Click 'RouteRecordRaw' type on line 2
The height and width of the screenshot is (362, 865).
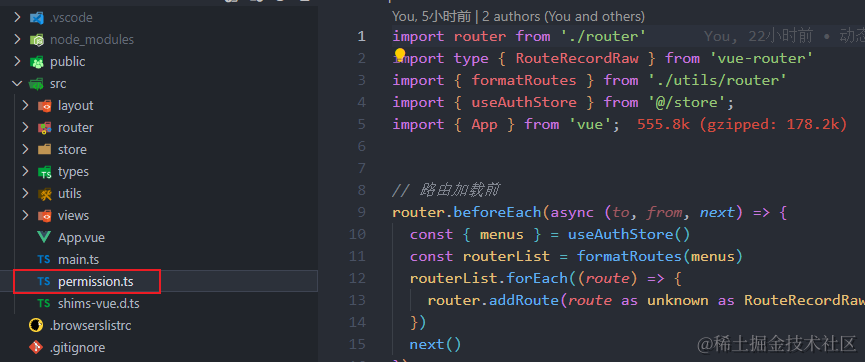(577, 58)
